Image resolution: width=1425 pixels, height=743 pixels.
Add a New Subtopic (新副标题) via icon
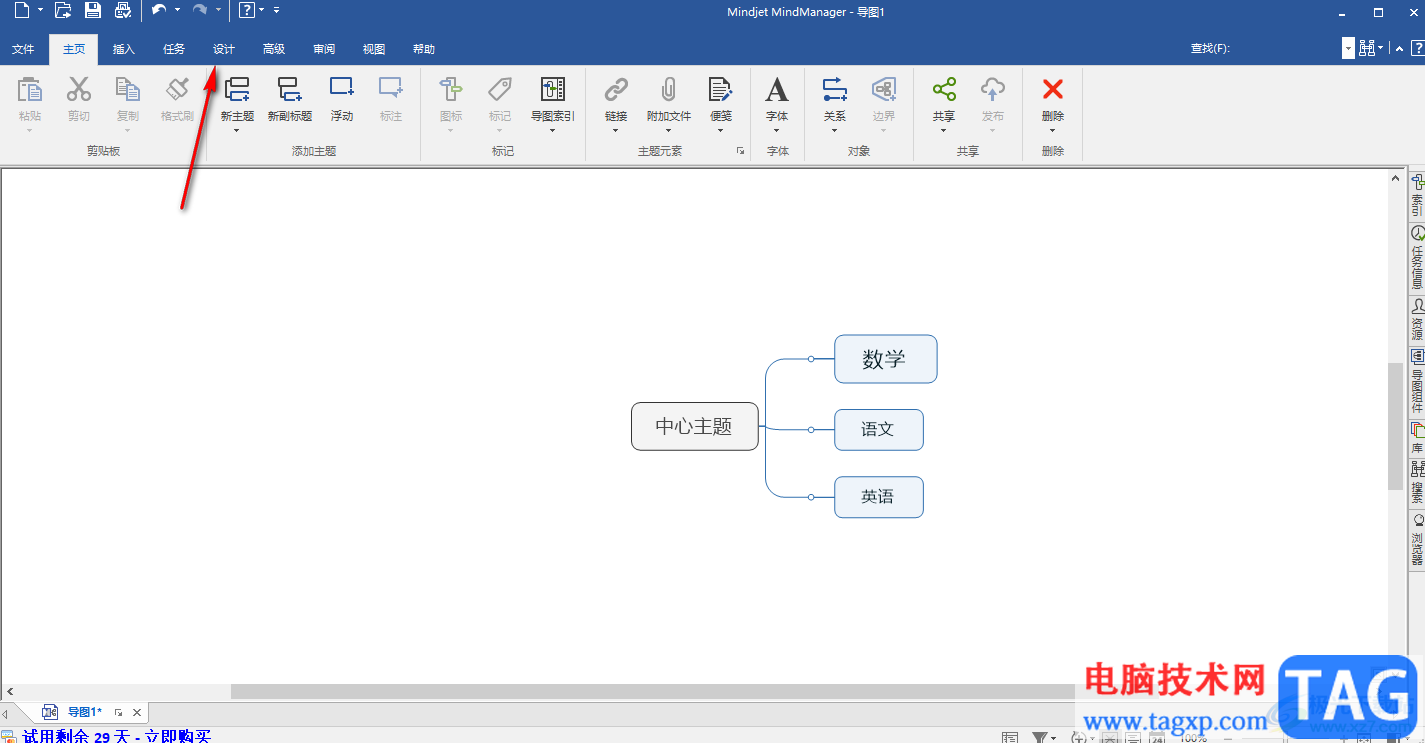289,90
